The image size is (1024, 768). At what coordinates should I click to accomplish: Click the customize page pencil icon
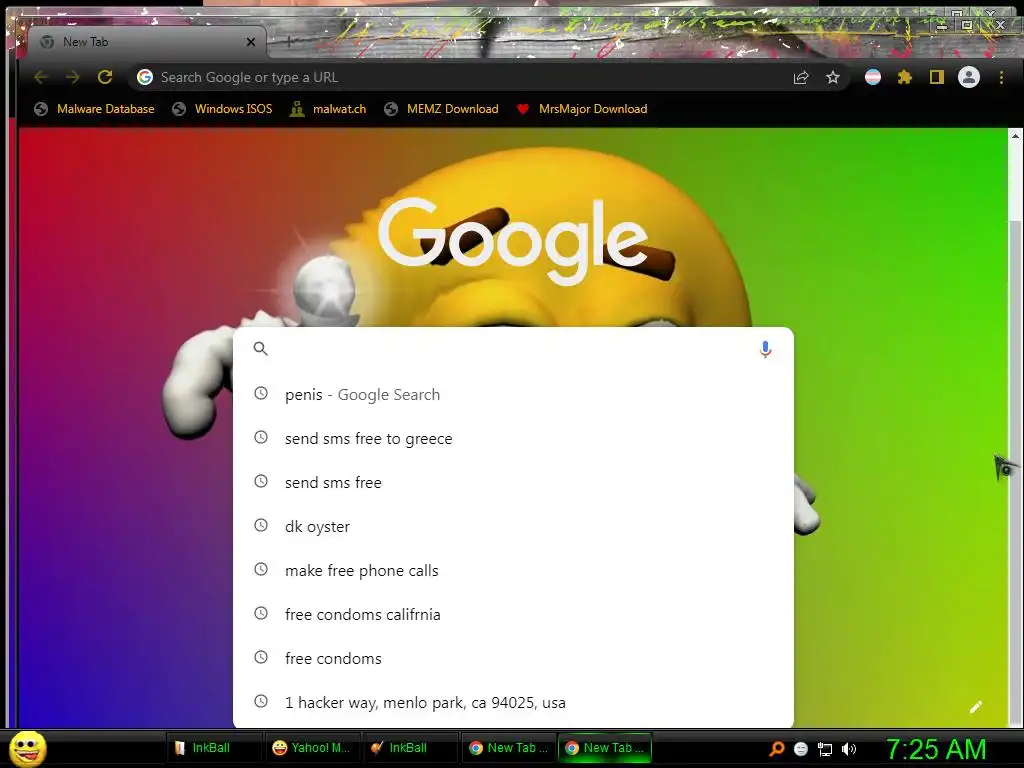tap(976, 707)
